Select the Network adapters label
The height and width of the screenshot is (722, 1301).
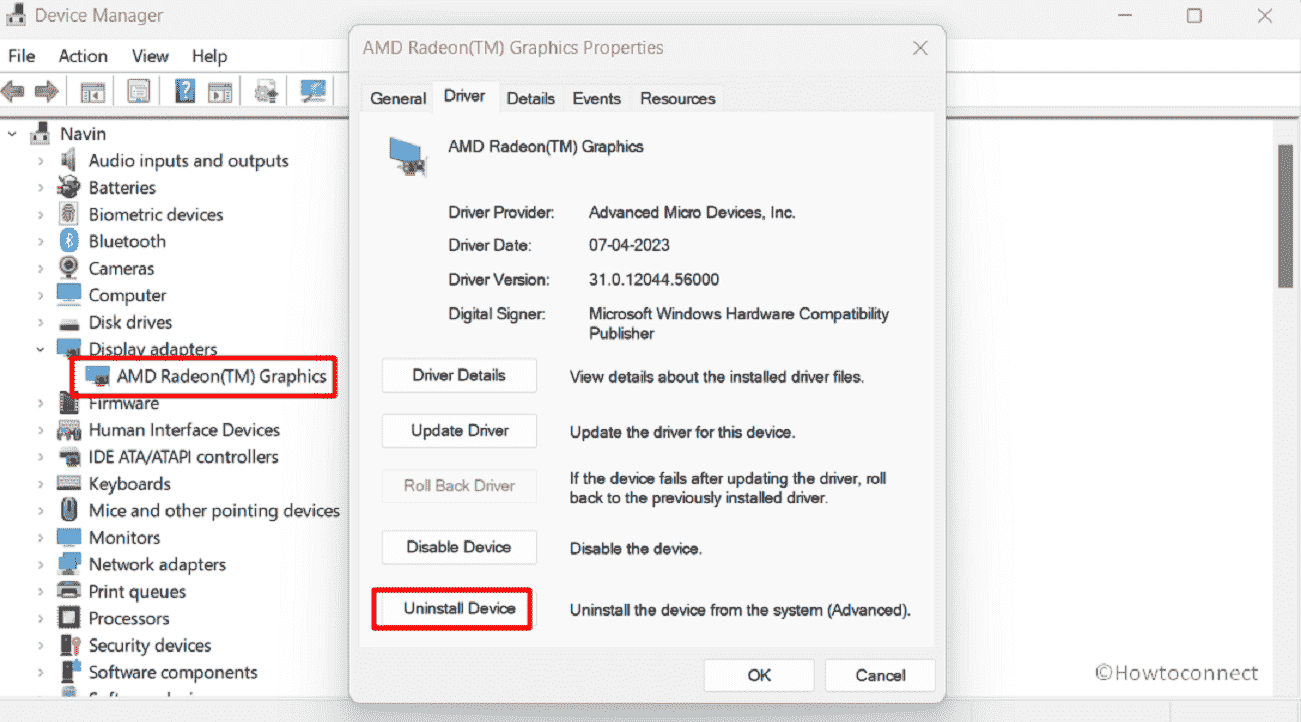[157, 565]
